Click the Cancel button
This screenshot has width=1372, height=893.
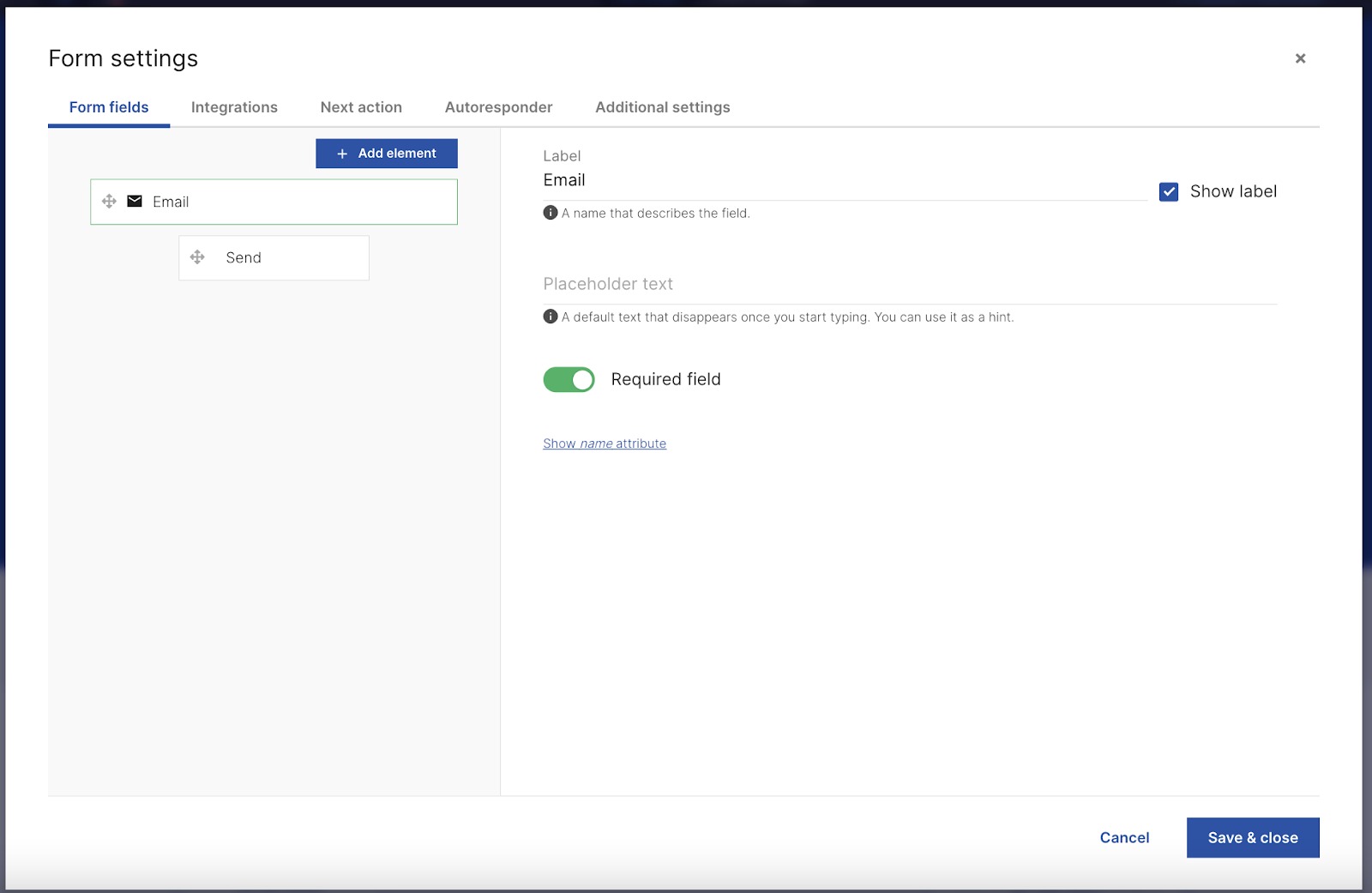click(1124, 837)
